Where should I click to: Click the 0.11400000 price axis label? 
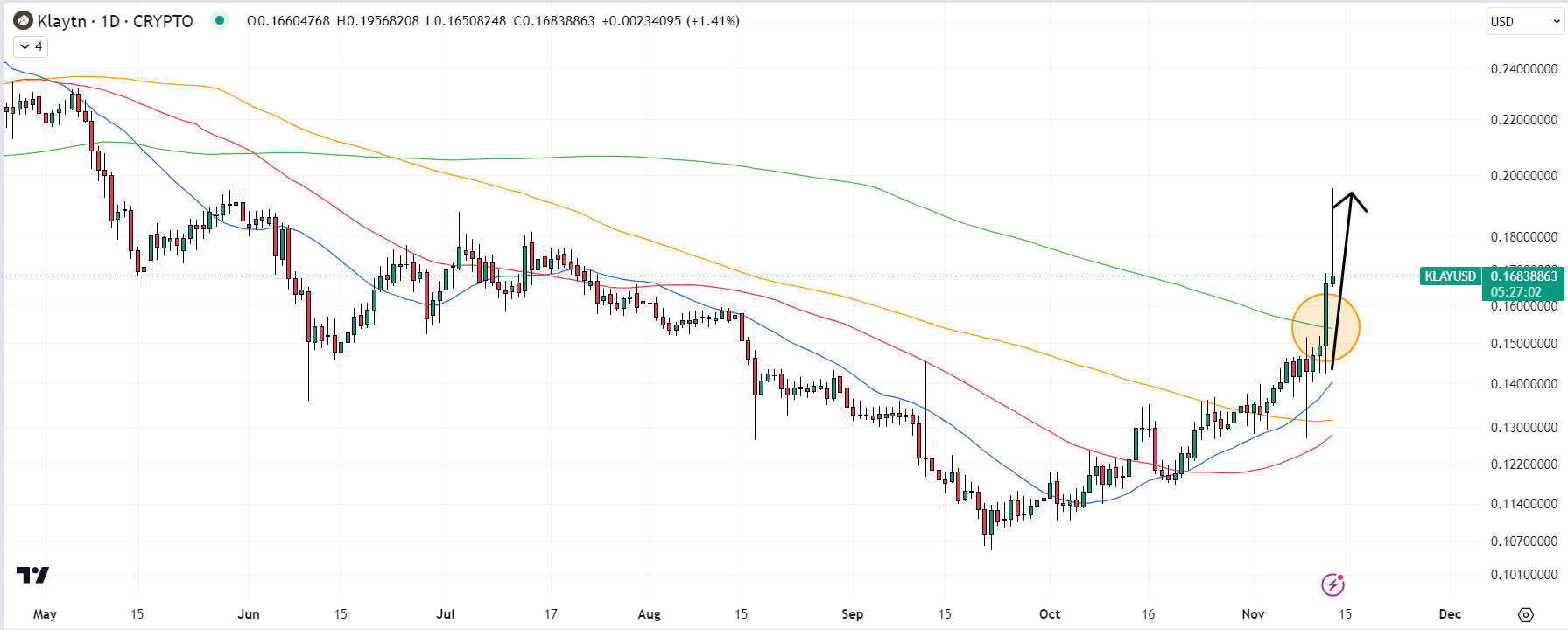click(x=1524, y=504)
